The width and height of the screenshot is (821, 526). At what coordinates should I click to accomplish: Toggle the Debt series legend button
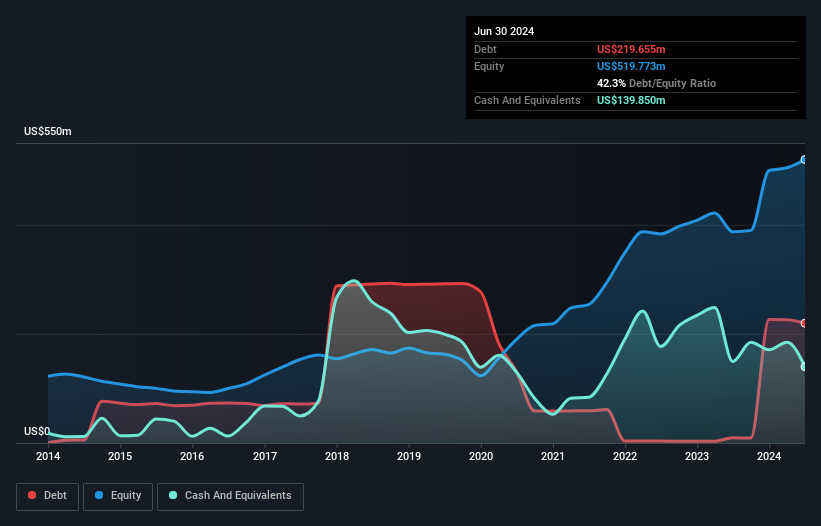(48, 496)
